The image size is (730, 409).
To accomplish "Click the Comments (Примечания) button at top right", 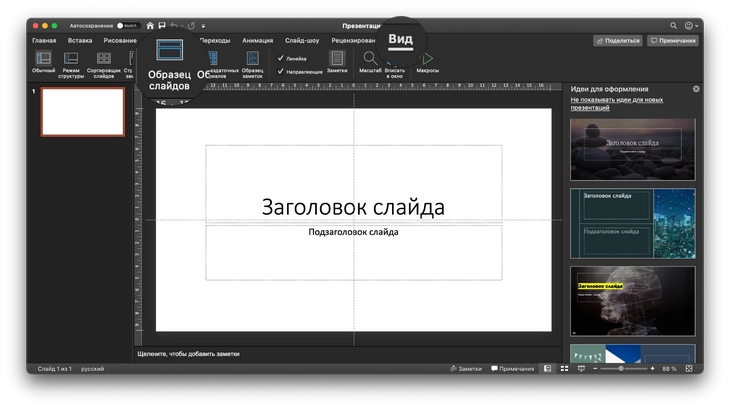I will [673, 40].
